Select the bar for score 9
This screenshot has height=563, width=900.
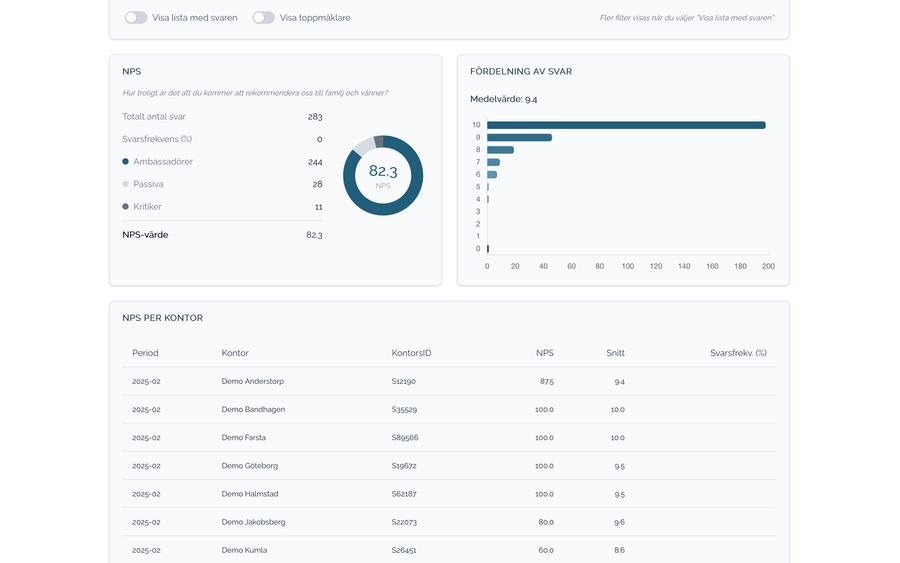click(519, 138)
